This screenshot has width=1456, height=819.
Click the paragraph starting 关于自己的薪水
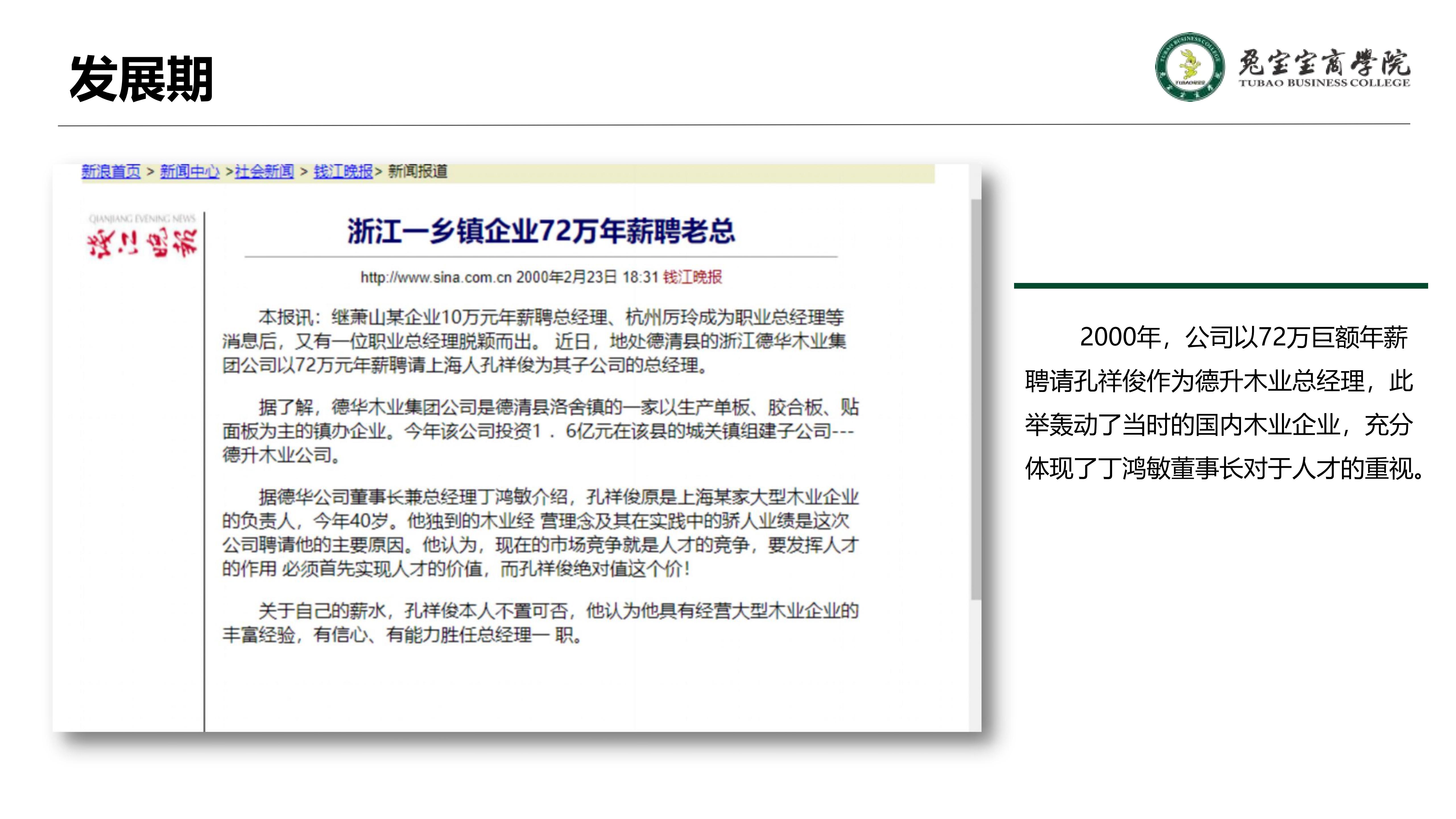[x=539, y=623]
